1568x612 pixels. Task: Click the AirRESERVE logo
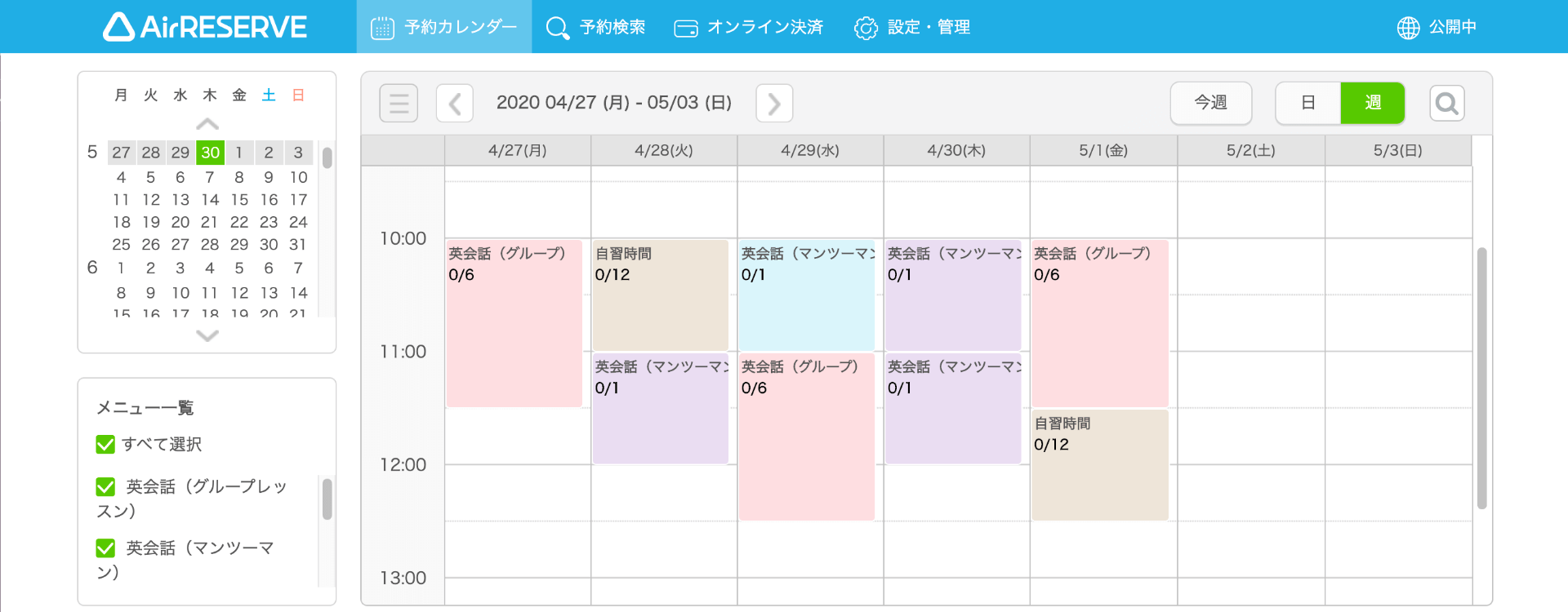(205, 26)
